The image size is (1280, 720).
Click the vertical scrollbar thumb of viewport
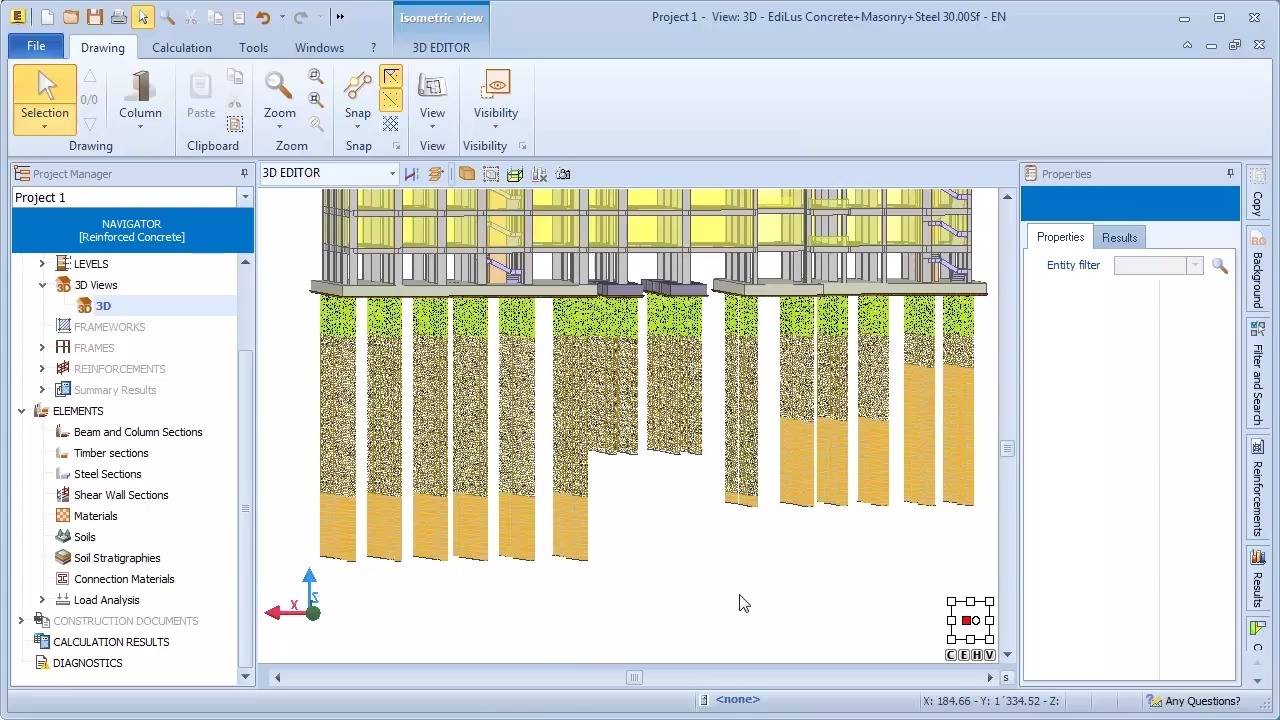1007,449
